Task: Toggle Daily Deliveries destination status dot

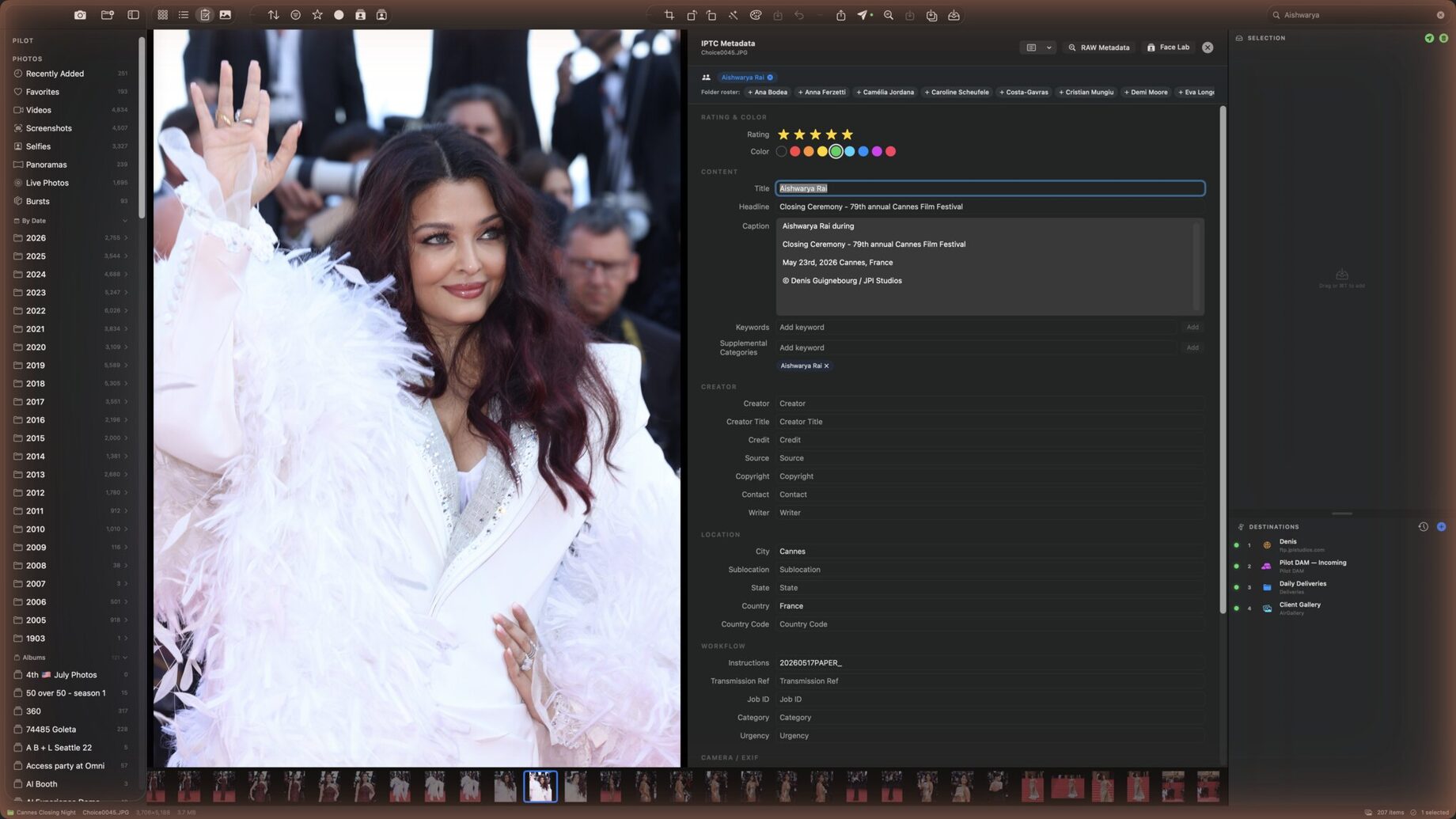Action: tap(1237, 588)
